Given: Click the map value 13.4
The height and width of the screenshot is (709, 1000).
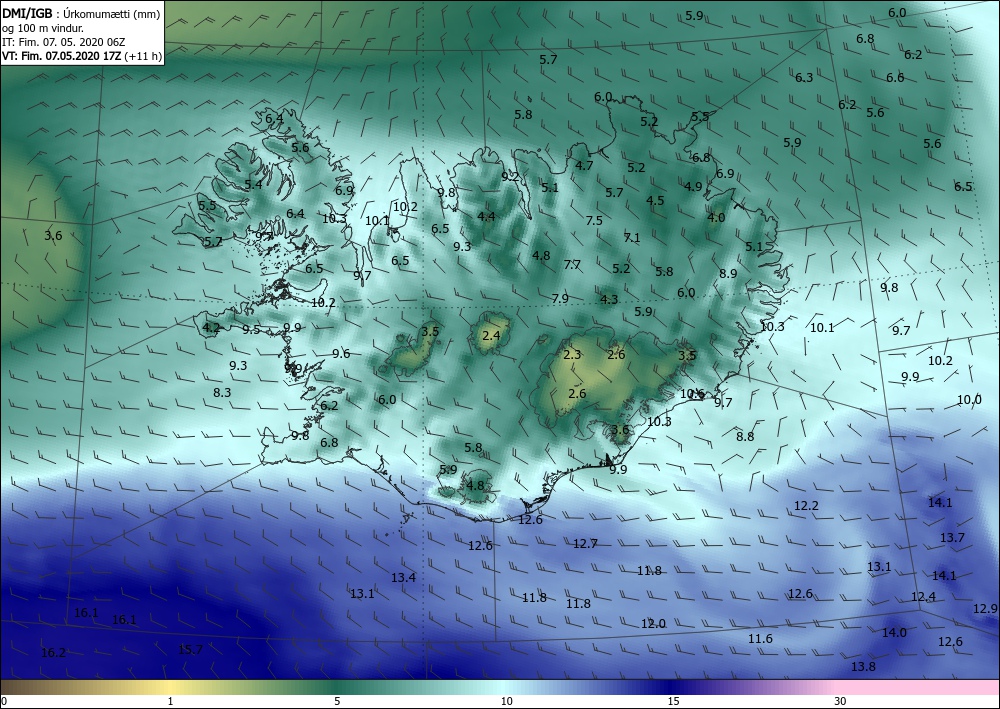Looking at the screenshot, I should click(x=403, y=578).
